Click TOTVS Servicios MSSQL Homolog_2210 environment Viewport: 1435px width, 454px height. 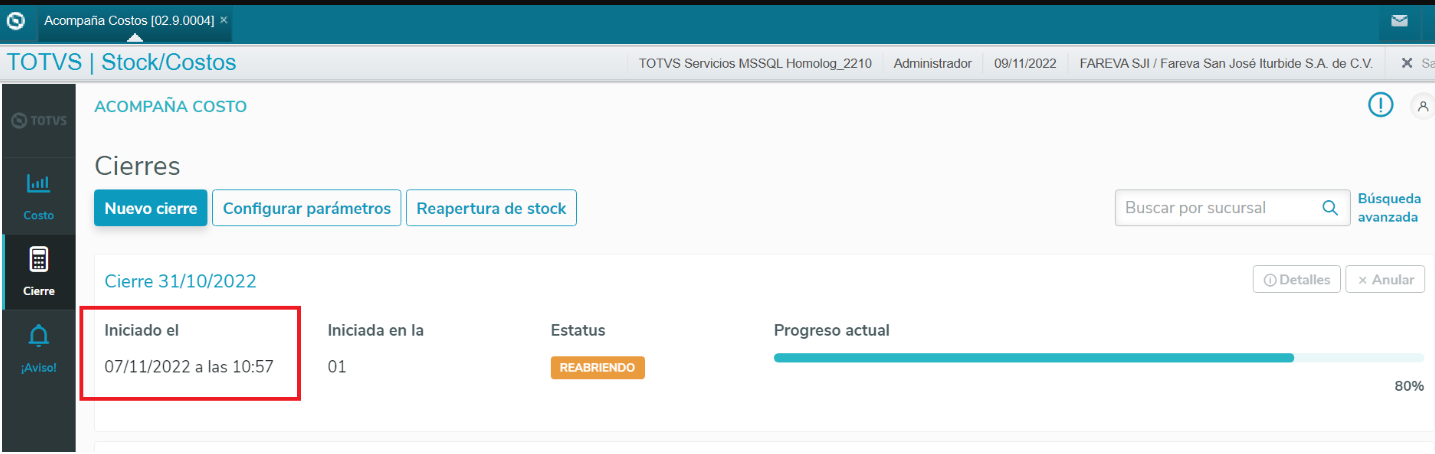(x=755, y=63)
